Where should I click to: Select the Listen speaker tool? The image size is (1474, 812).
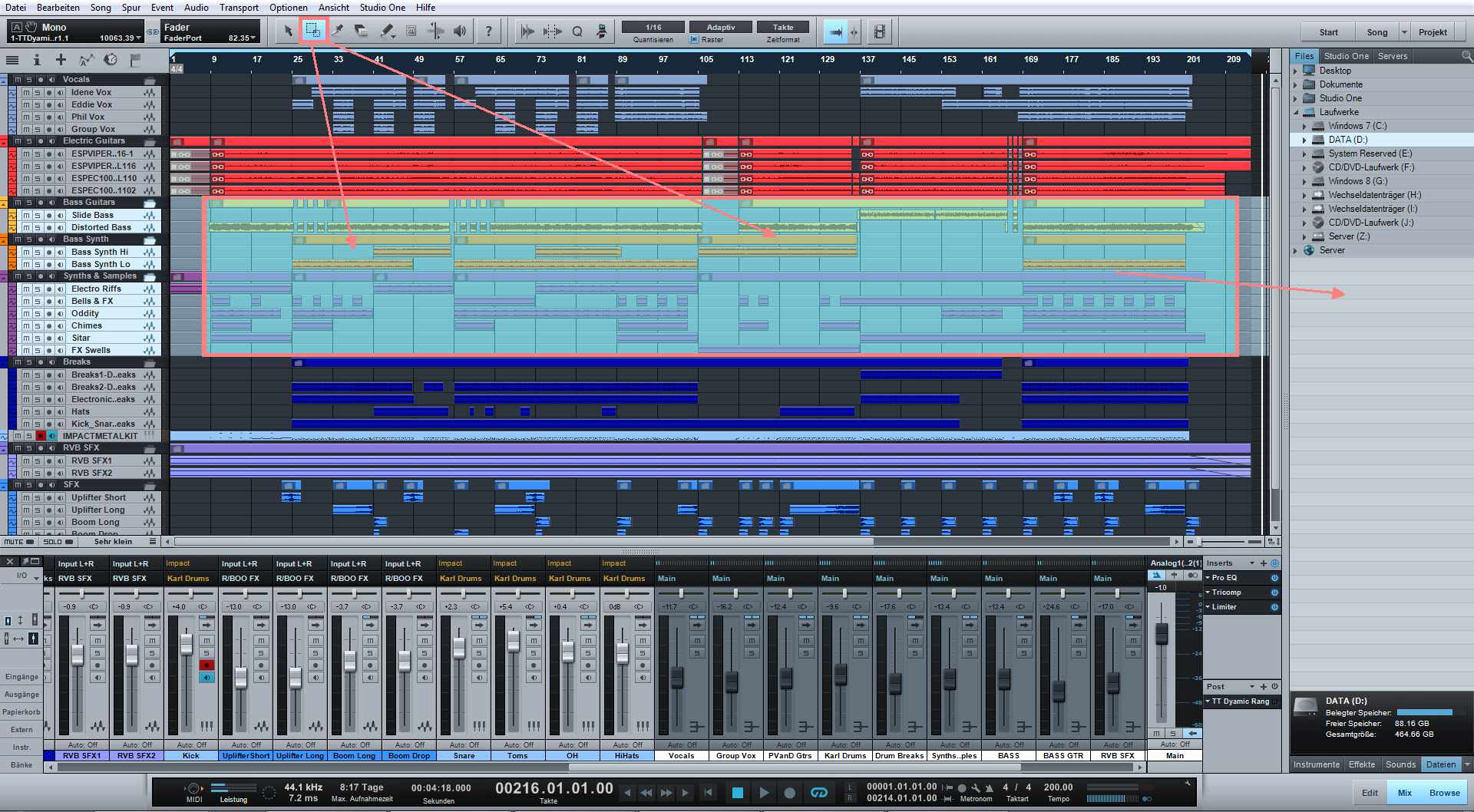460,31
